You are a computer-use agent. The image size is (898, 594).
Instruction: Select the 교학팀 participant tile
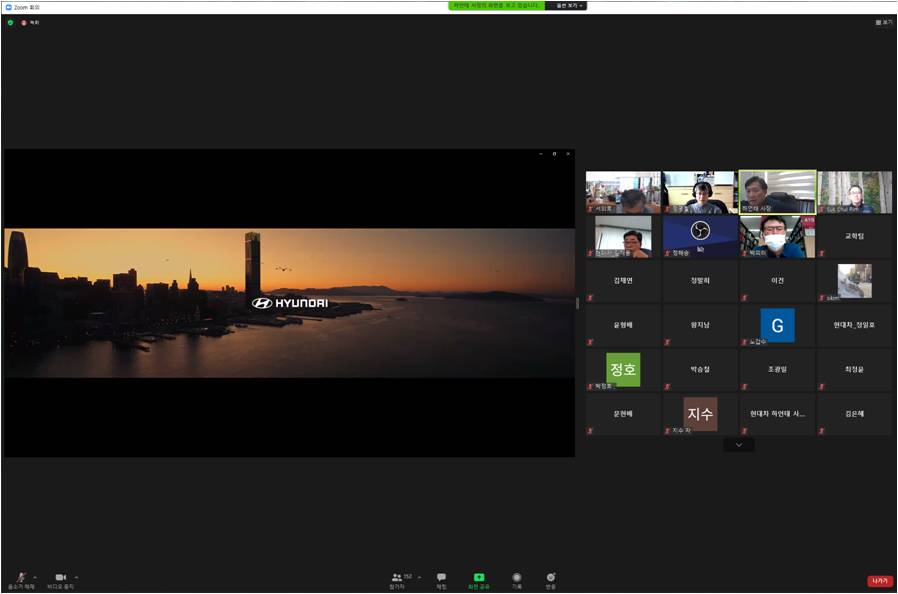pos(854,236)
